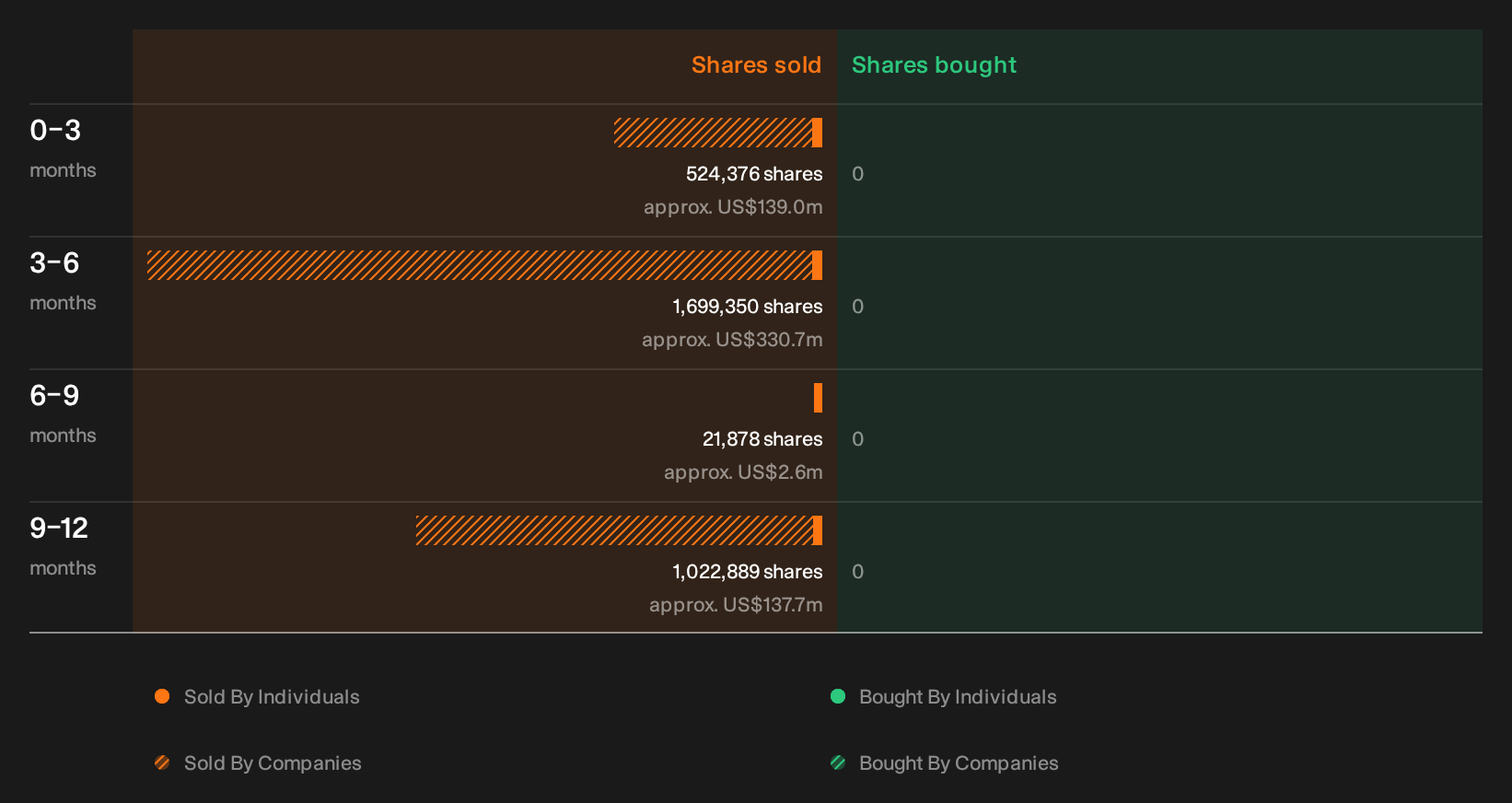Click the 9-12 months row label
Screen dimensions: 1512x803
click(x=63, y=546)
